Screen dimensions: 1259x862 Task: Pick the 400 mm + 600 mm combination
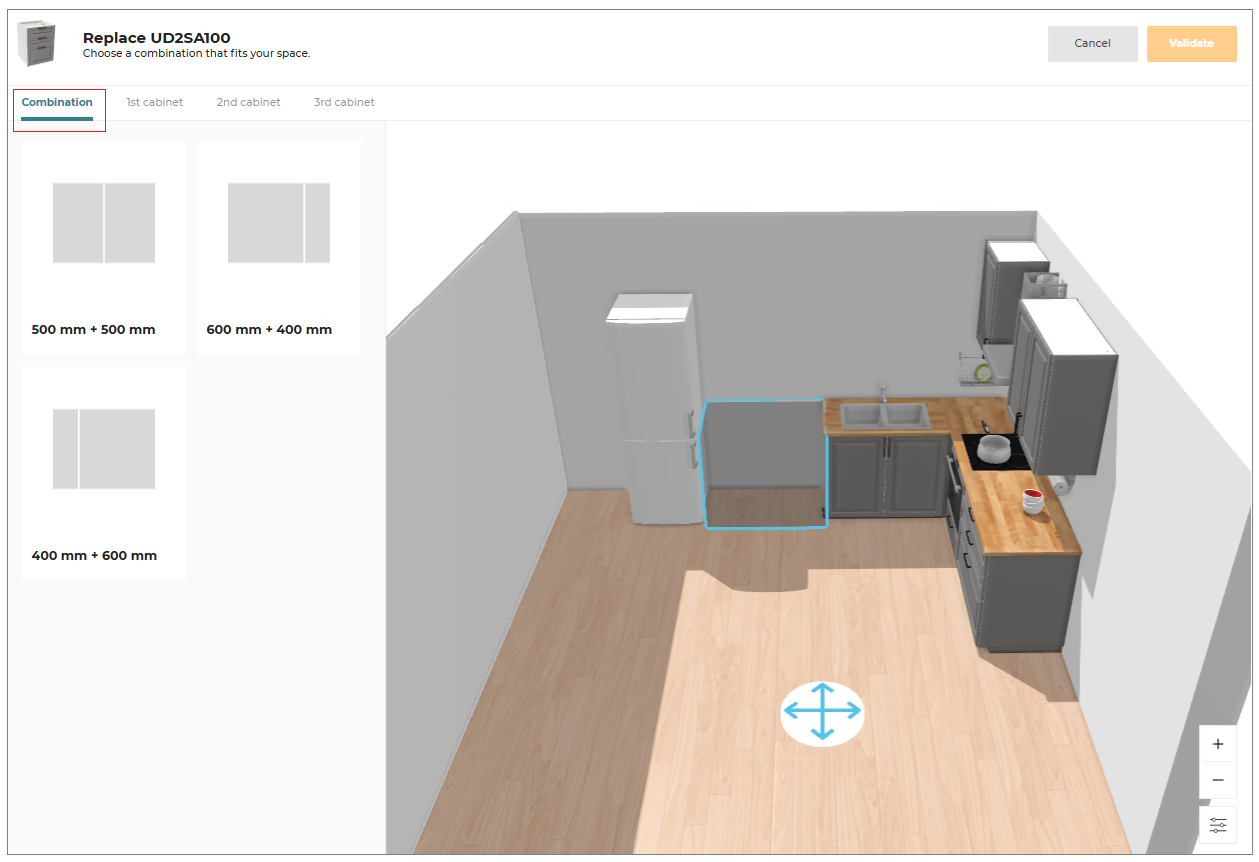pos(103,474)
